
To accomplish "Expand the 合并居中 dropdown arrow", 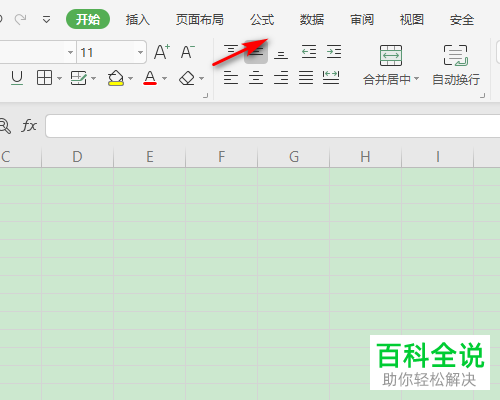I will [x=416, y=79].
